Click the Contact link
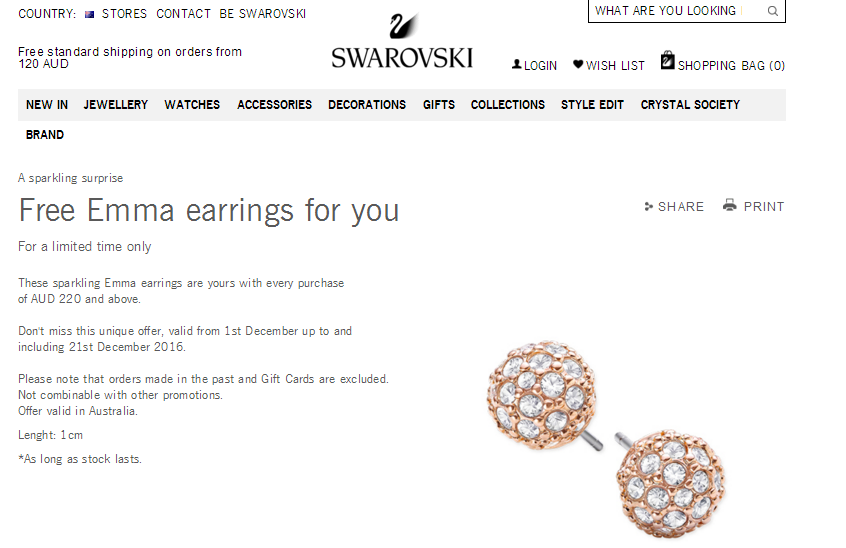 pyautogui.click(x=183, y=14)
